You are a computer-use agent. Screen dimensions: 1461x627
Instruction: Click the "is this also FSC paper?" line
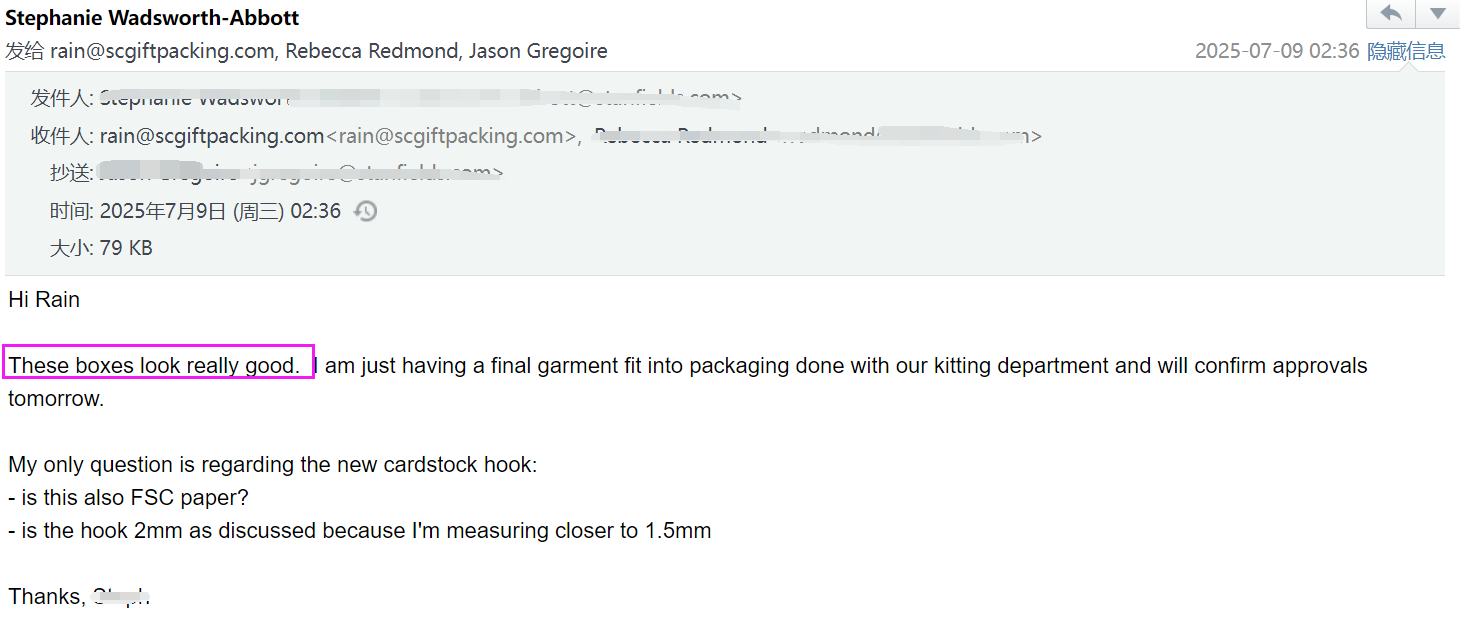(128, 497)
